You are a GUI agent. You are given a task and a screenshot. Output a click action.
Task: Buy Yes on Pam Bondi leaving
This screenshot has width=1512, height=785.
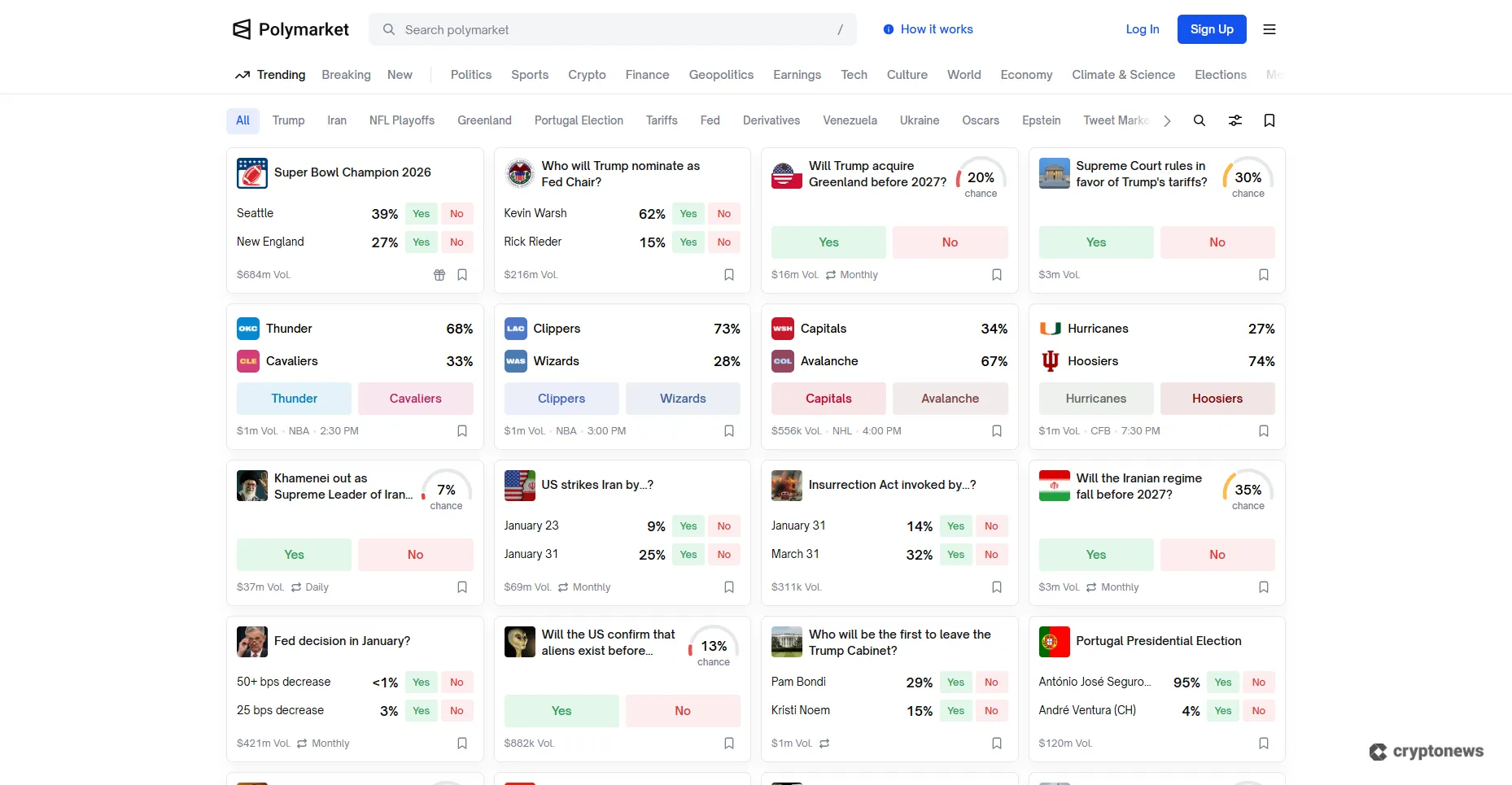[x=955, y=683]
